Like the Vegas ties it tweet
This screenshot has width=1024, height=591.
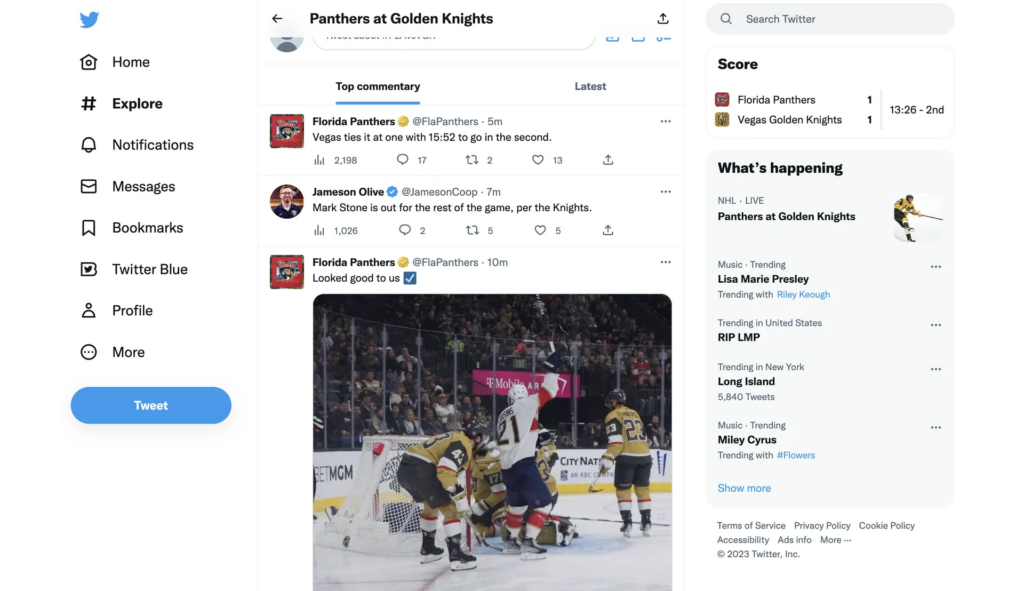(538, 160)
